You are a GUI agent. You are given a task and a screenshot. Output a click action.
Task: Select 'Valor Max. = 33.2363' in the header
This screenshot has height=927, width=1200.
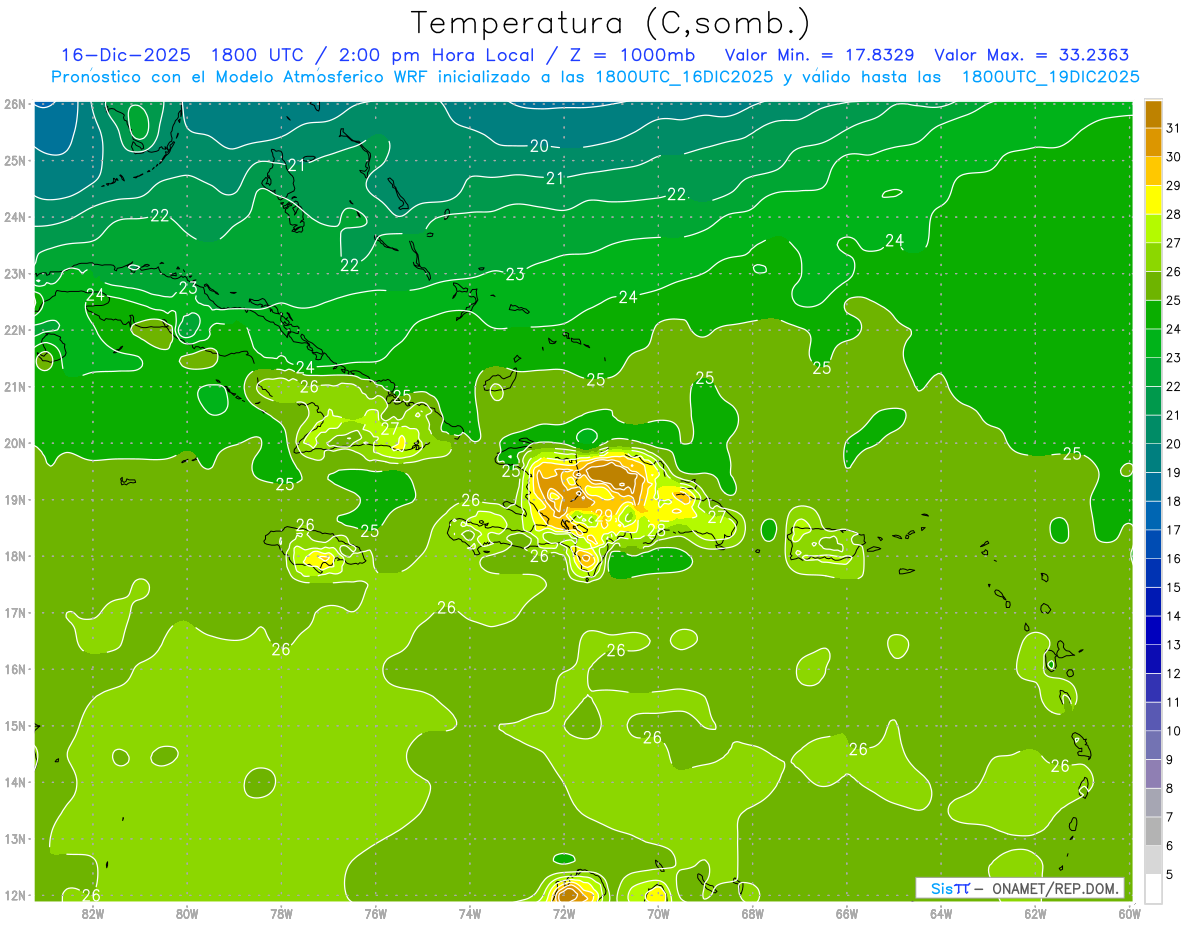point(1032,55)
